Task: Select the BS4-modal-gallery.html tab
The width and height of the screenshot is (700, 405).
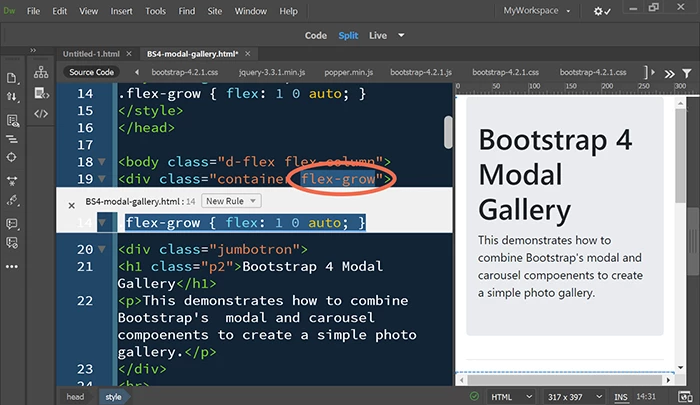Action: pos(192,54)
